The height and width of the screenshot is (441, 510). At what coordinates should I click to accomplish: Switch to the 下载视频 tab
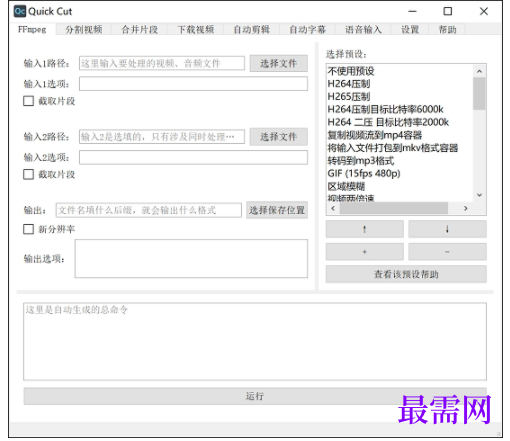pos(196,30)
